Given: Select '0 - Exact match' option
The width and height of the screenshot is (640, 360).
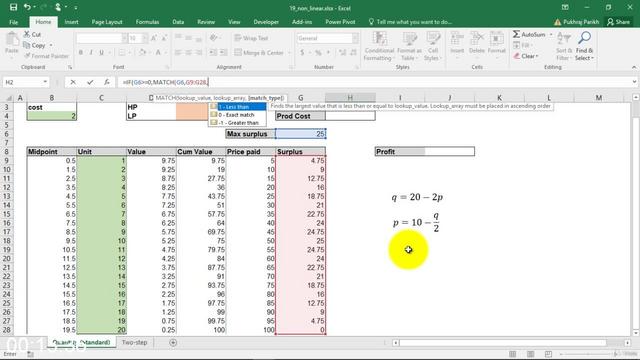Looking at the screenshot, I should pyautogui.click(x=238, y=115).
